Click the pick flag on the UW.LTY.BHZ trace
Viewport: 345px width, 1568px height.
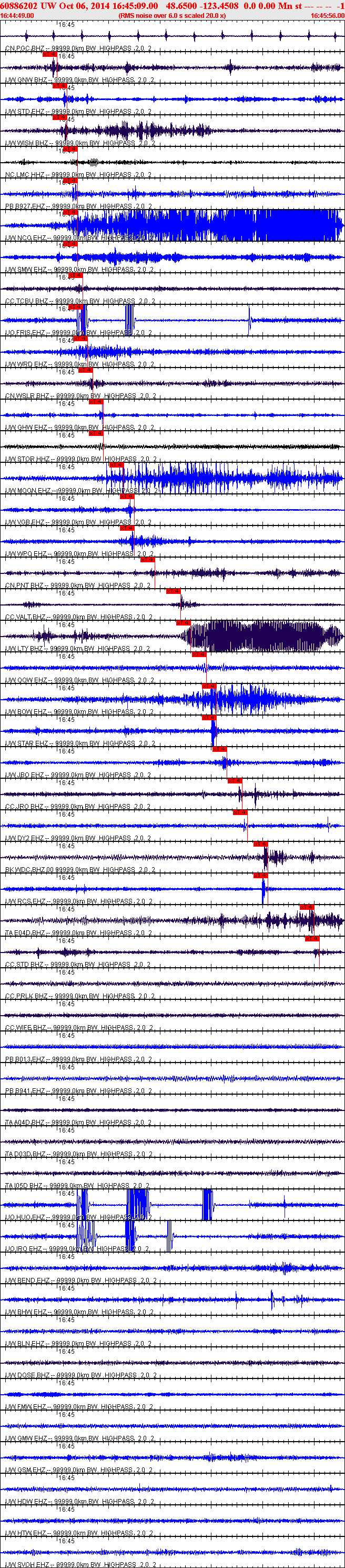pos(183,623)
